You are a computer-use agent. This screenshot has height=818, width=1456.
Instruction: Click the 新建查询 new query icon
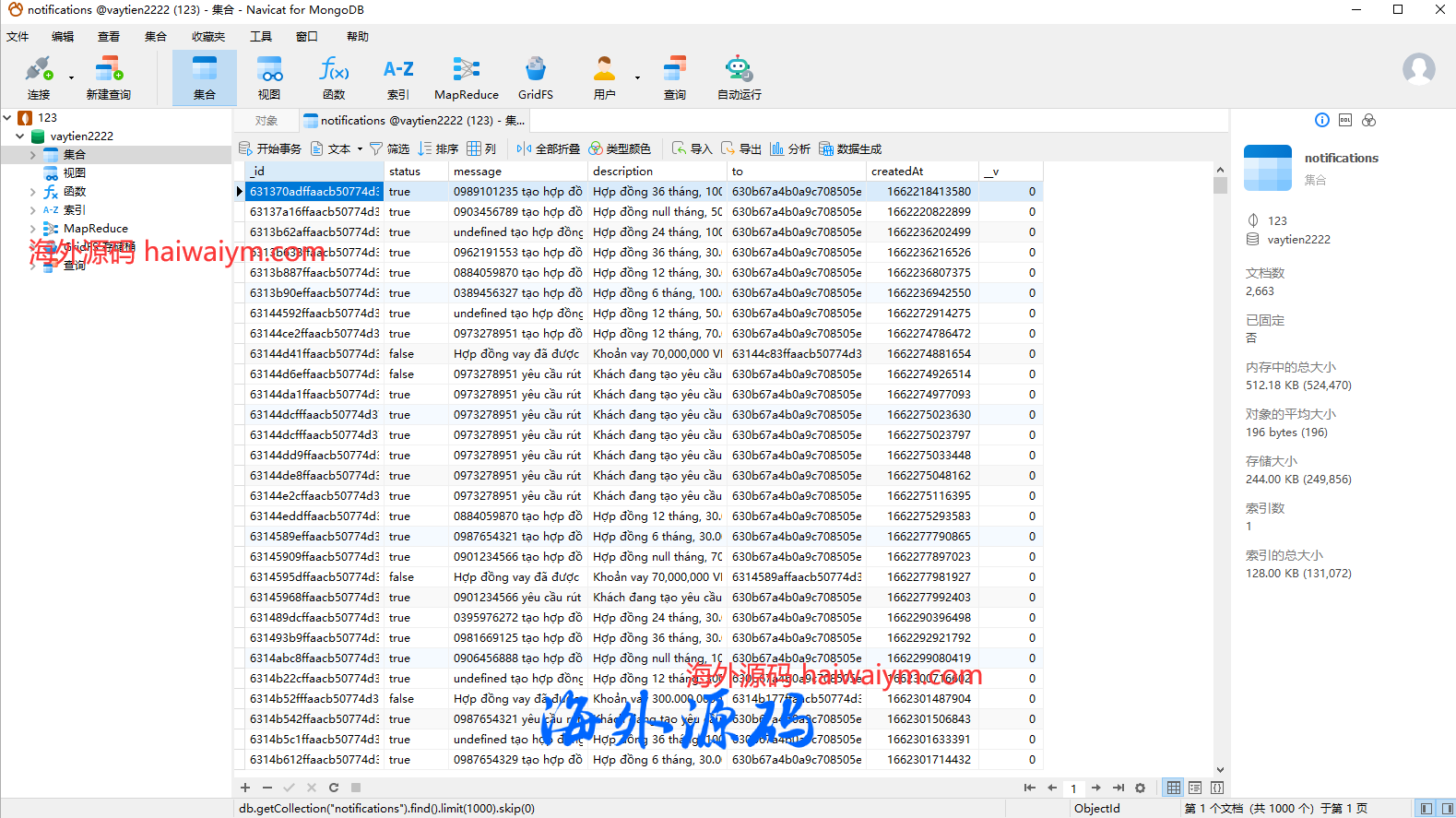108,77
